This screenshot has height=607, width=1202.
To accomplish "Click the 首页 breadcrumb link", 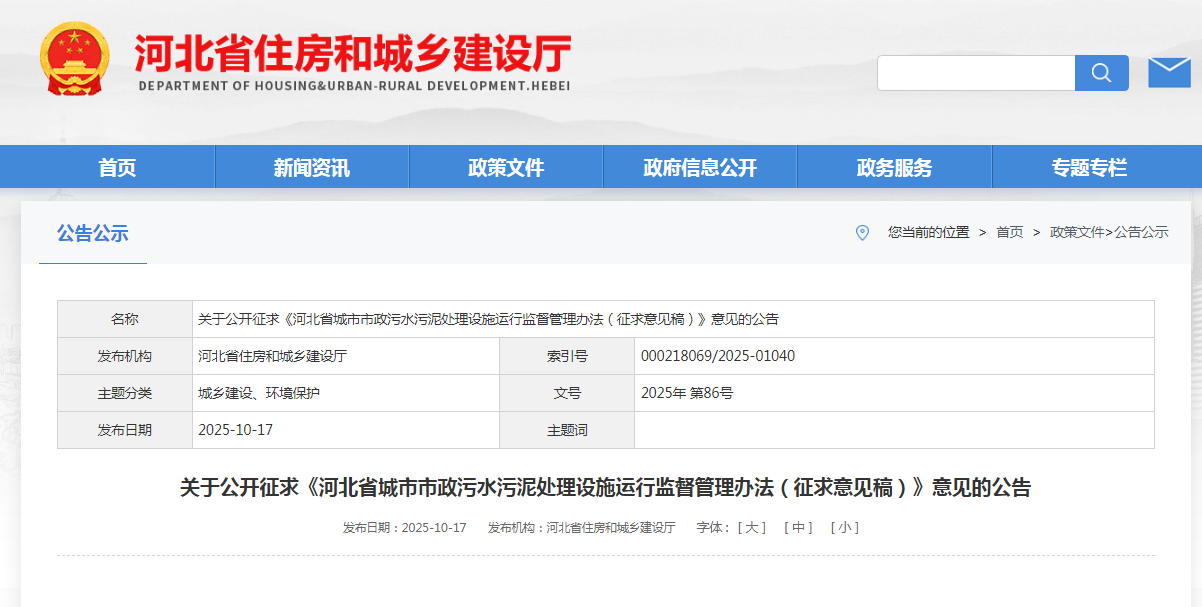I will (x=1009, y=232).
